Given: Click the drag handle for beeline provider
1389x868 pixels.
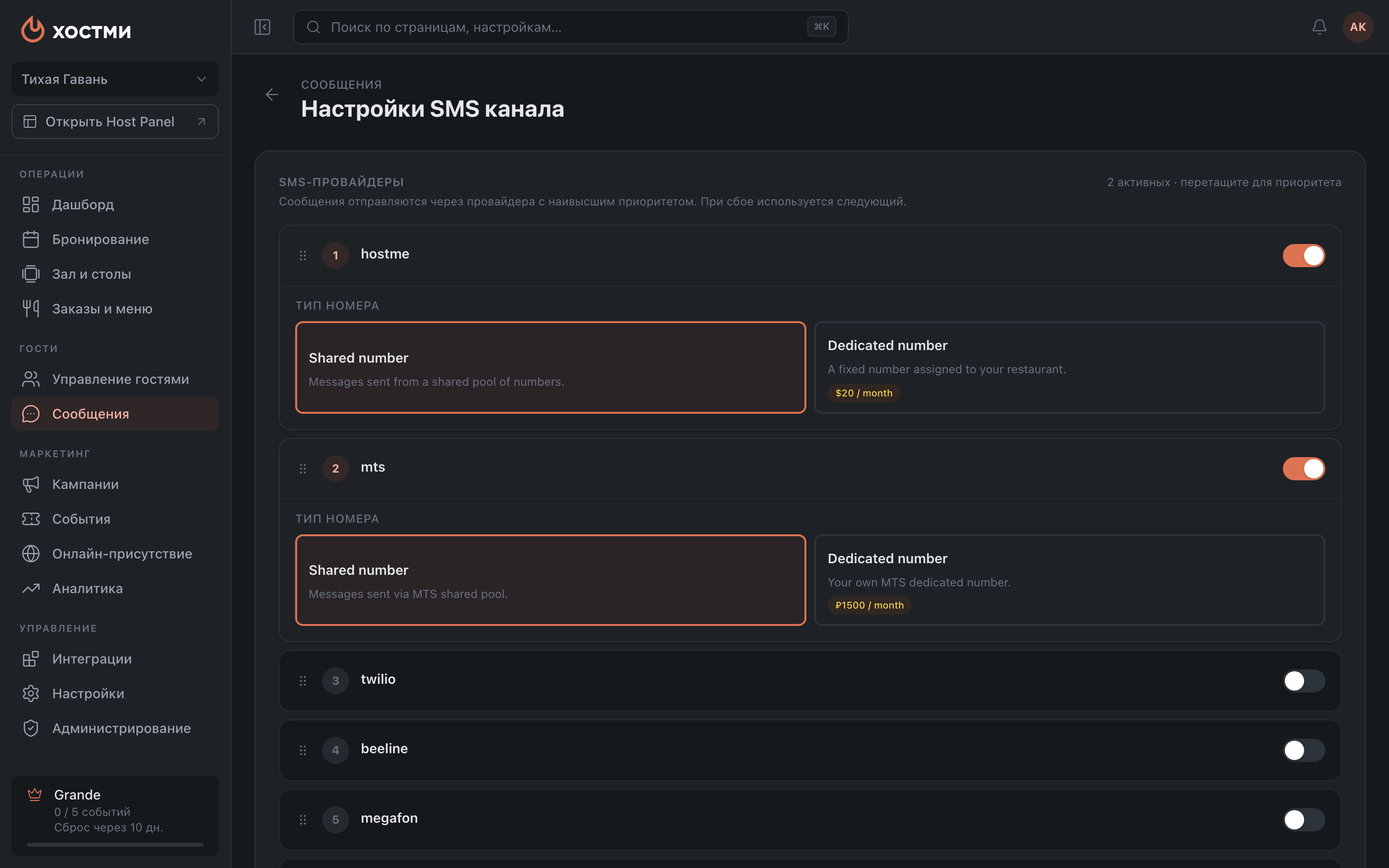Looking at the screenshot, I should click(x=302, y=750).
